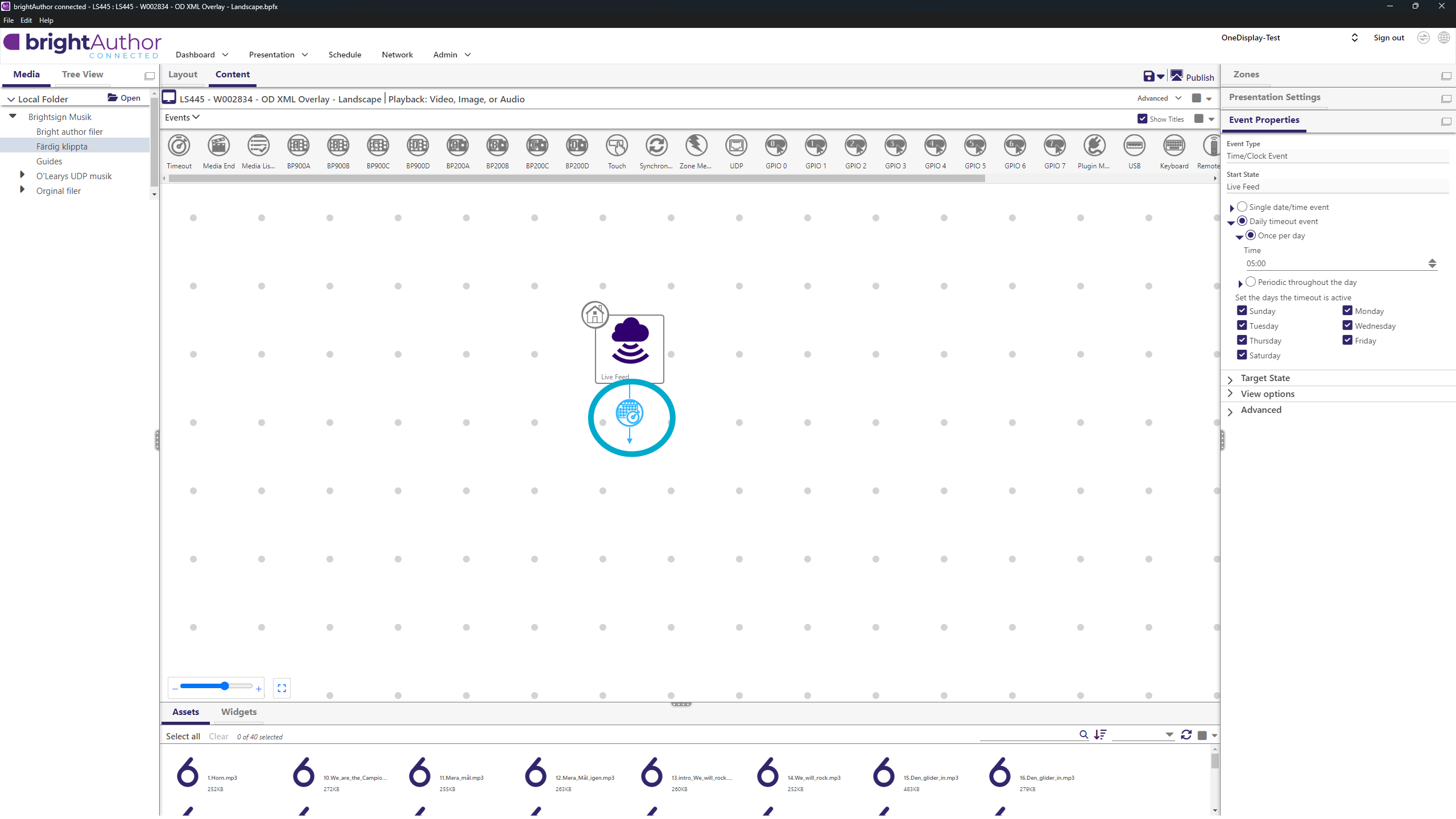
Task: Click the fit-to-screen zoom icon
Action: [282, 688]
